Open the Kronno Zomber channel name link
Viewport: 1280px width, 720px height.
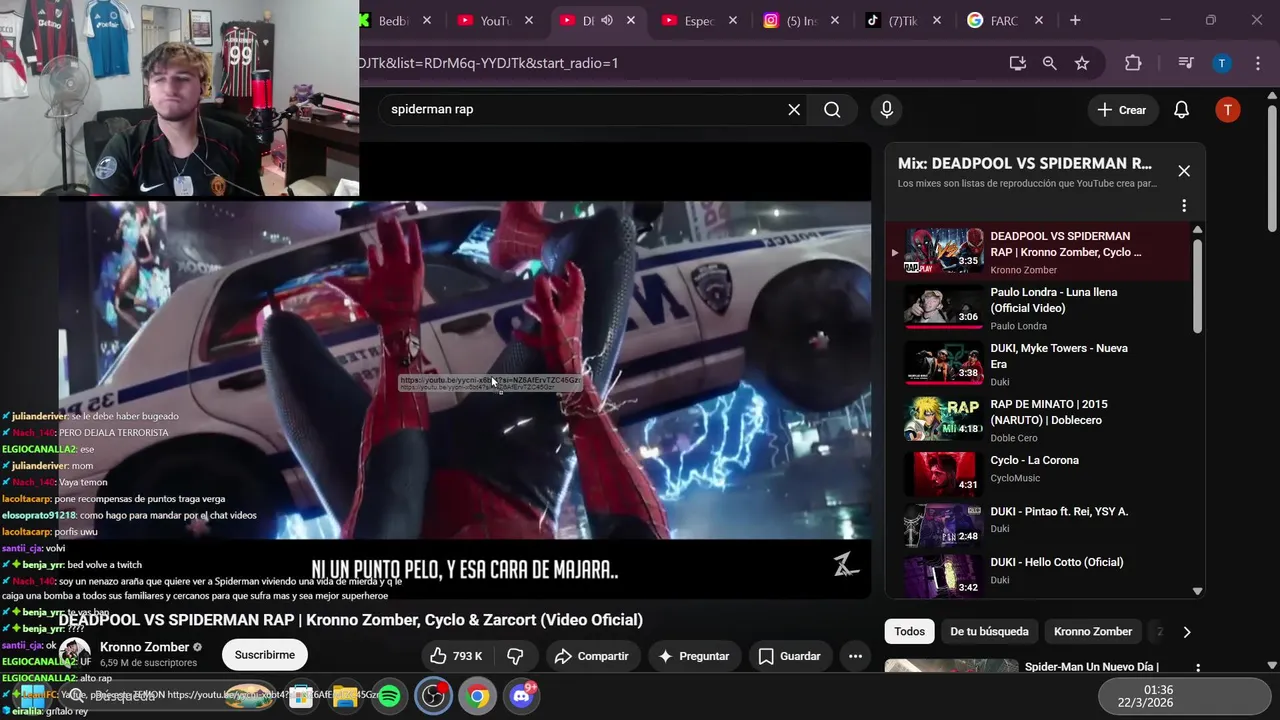[x=144, y=647]
